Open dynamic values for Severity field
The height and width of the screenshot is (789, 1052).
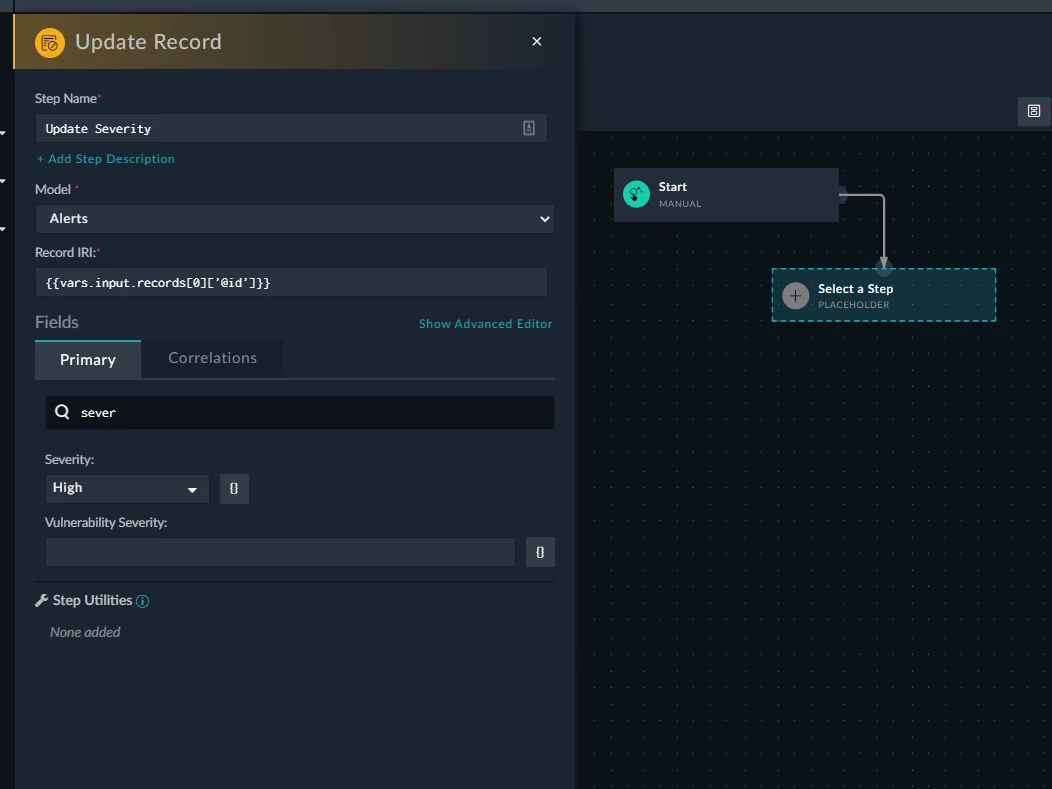tap(234, 488)
